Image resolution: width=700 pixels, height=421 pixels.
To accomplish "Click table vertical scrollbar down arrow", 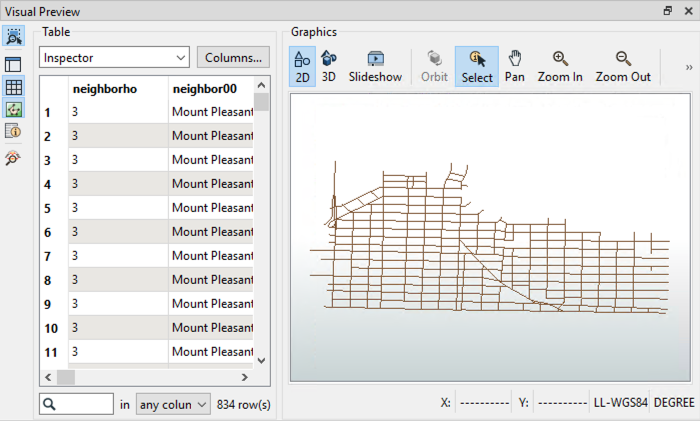I will coord(262,361).
